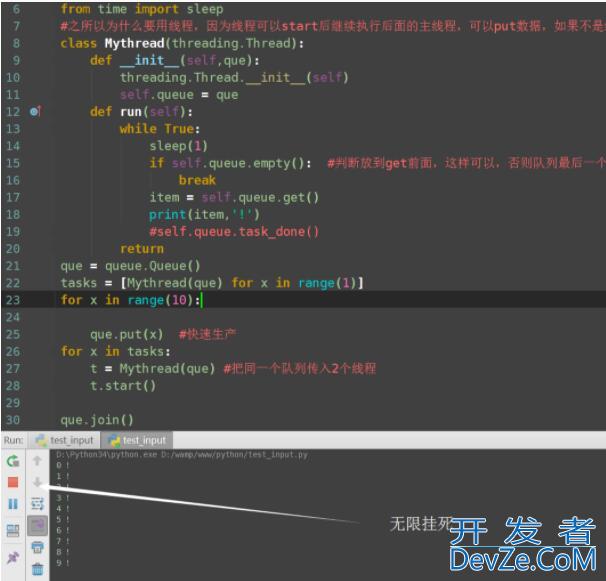Click 'def __init__(self,que):' code line
Viewport: 606px width, 581px height.
click(175, 60)
